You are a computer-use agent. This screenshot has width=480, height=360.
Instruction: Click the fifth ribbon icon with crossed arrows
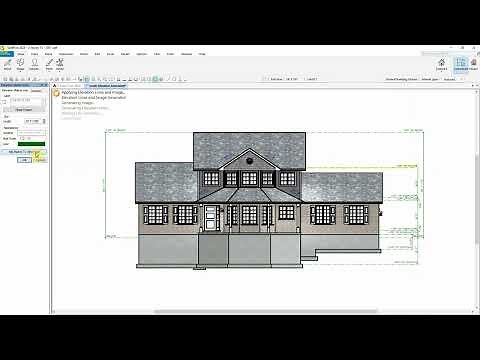tap(60, 64)
